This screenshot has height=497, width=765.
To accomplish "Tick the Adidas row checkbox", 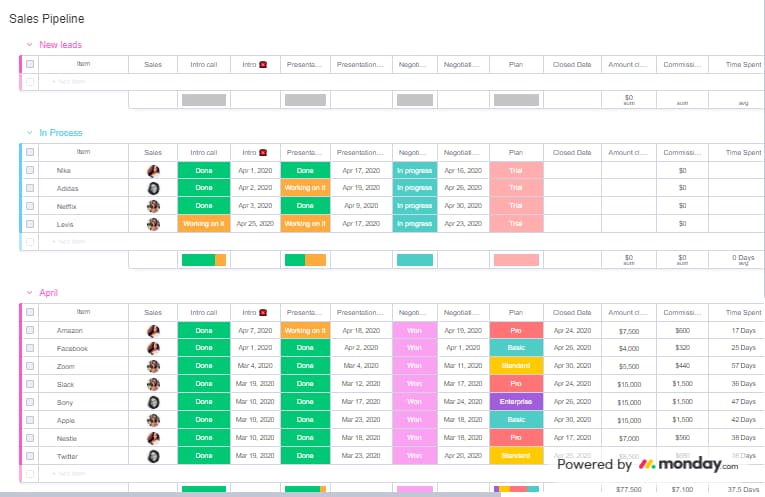I will tap(30, 188).
